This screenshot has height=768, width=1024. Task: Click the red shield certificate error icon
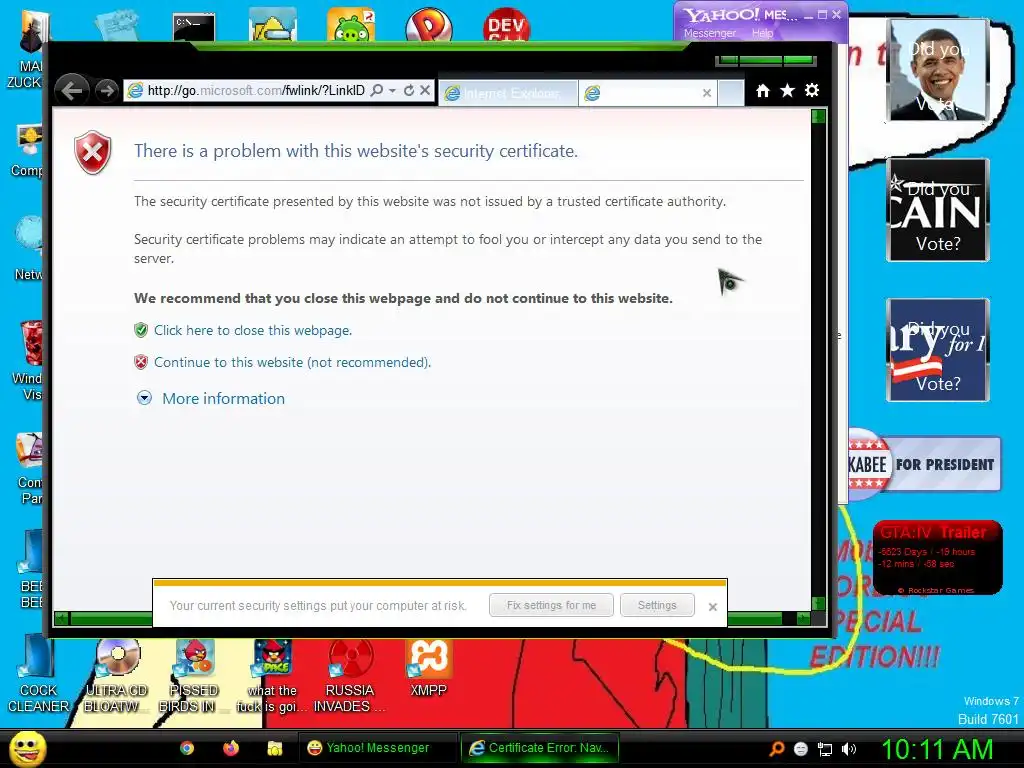pyautogui.click(x=93, y=152)
